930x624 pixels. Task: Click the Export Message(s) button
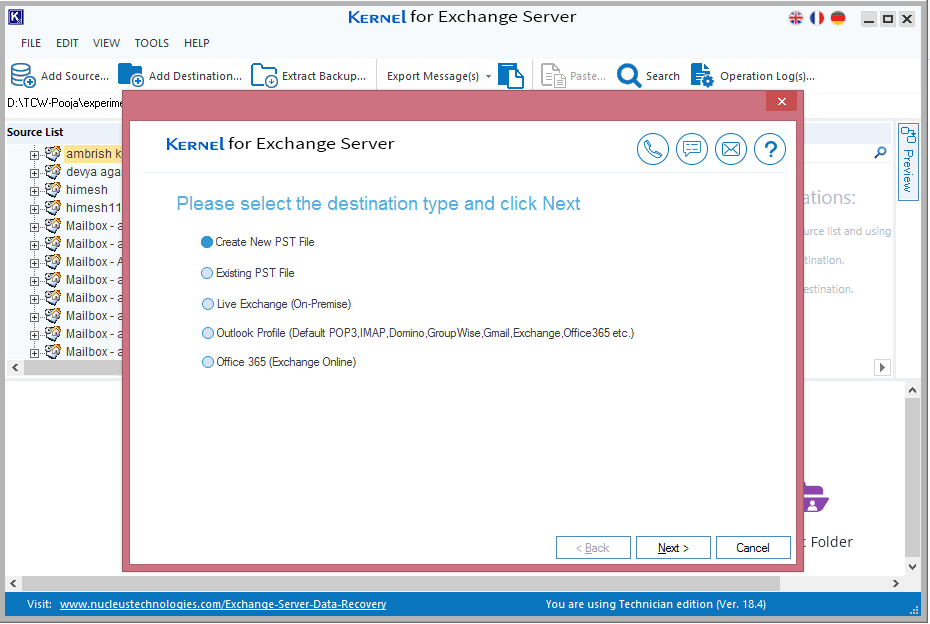point(433,76)
